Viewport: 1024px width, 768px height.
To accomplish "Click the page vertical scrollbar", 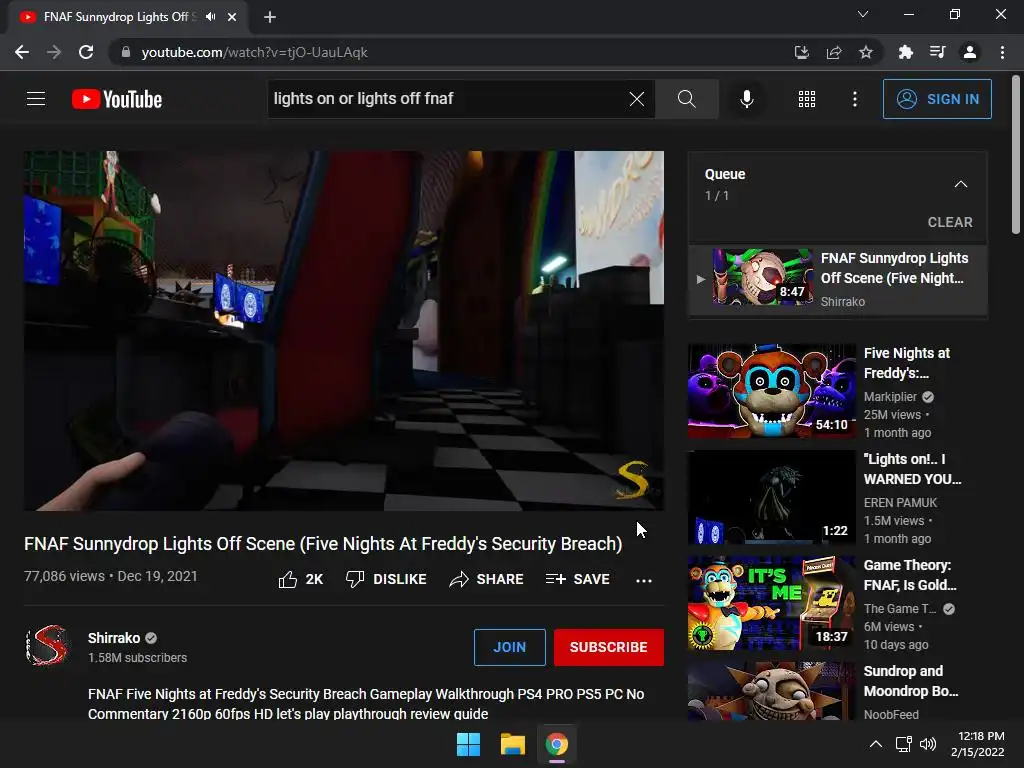I will click(1016, 154).
